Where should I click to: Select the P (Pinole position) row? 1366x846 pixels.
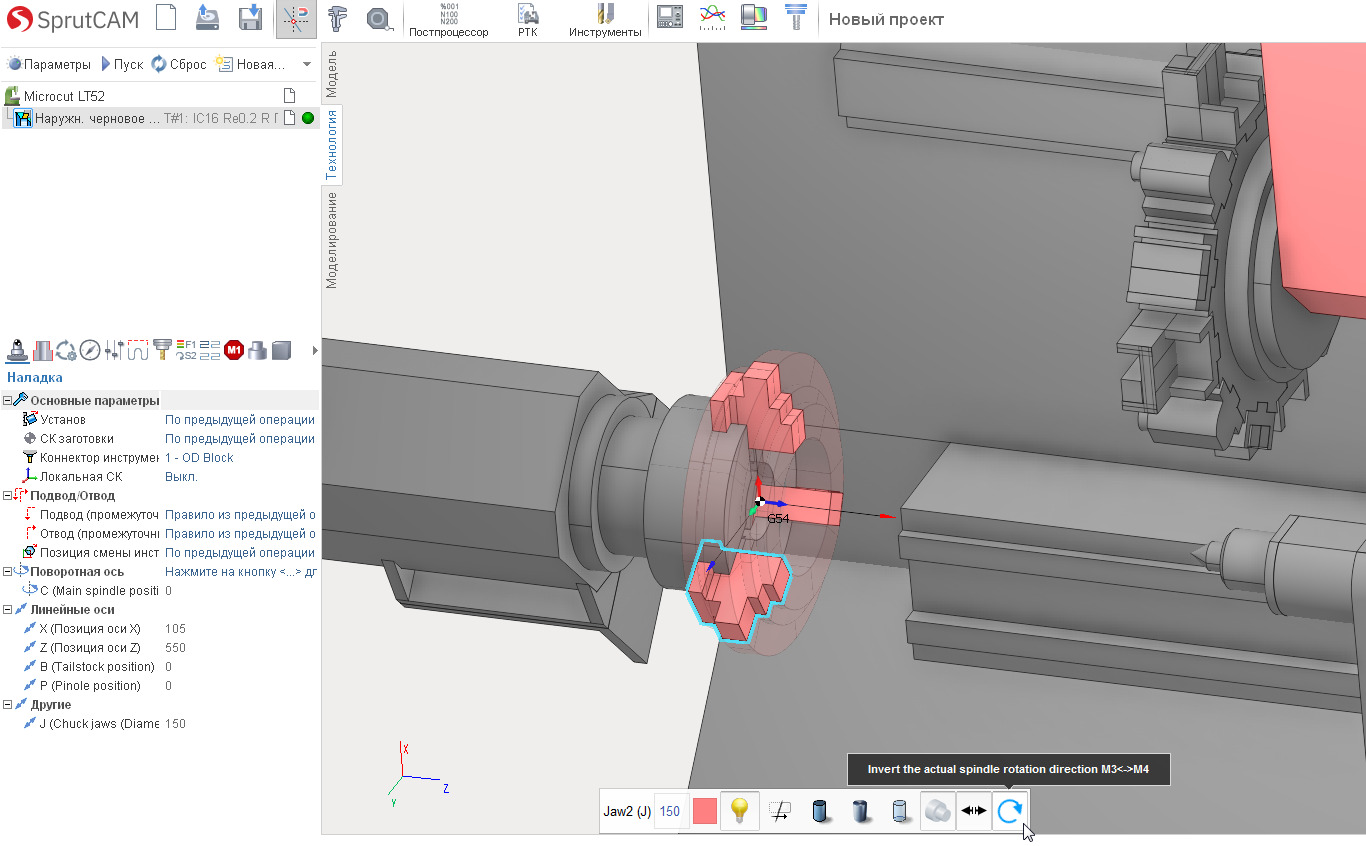(160, 685)
